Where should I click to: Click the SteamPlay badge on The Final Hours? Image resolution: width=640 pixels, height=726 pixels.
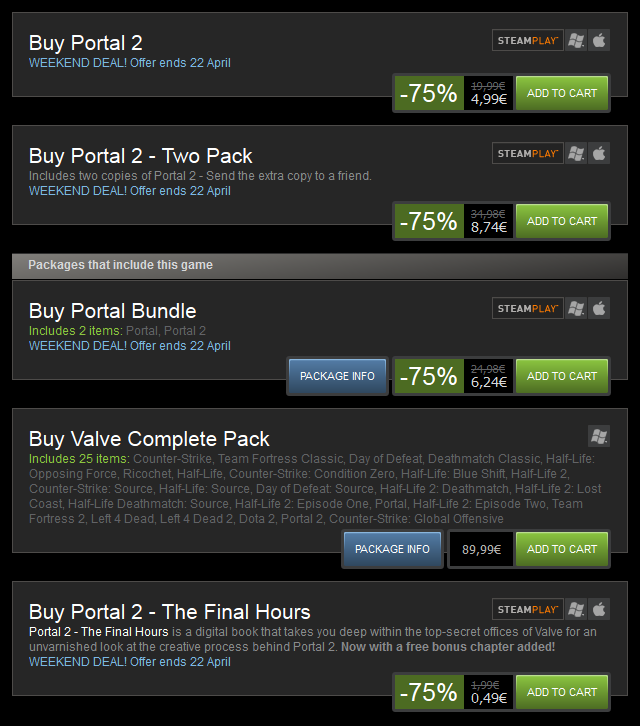(527, 609)
